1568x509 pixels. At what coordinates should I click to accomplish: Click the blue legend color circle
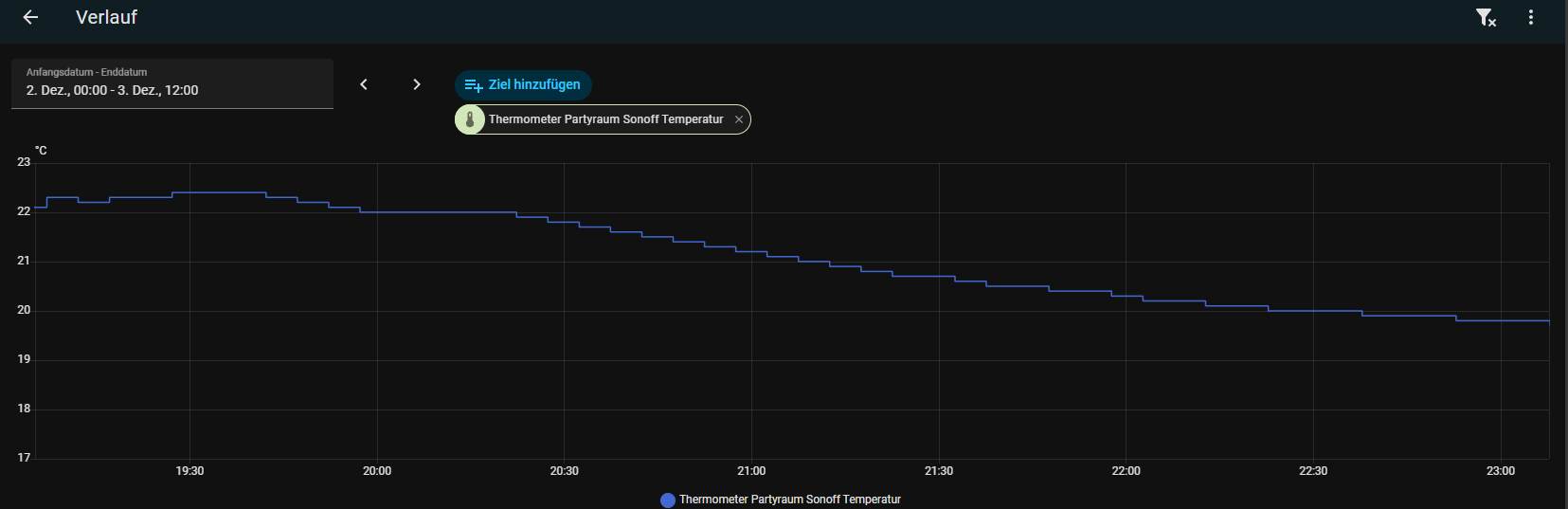pos(668,500)
